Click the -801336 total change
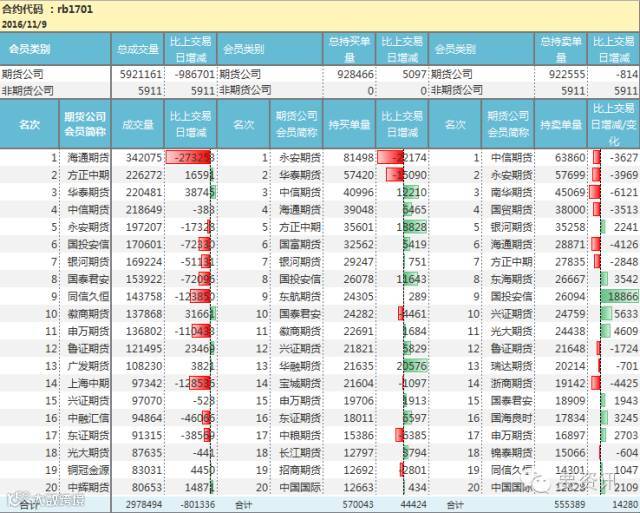Image resolution: width=640 pixels, height=513 pixels. (x=197, y=504)
